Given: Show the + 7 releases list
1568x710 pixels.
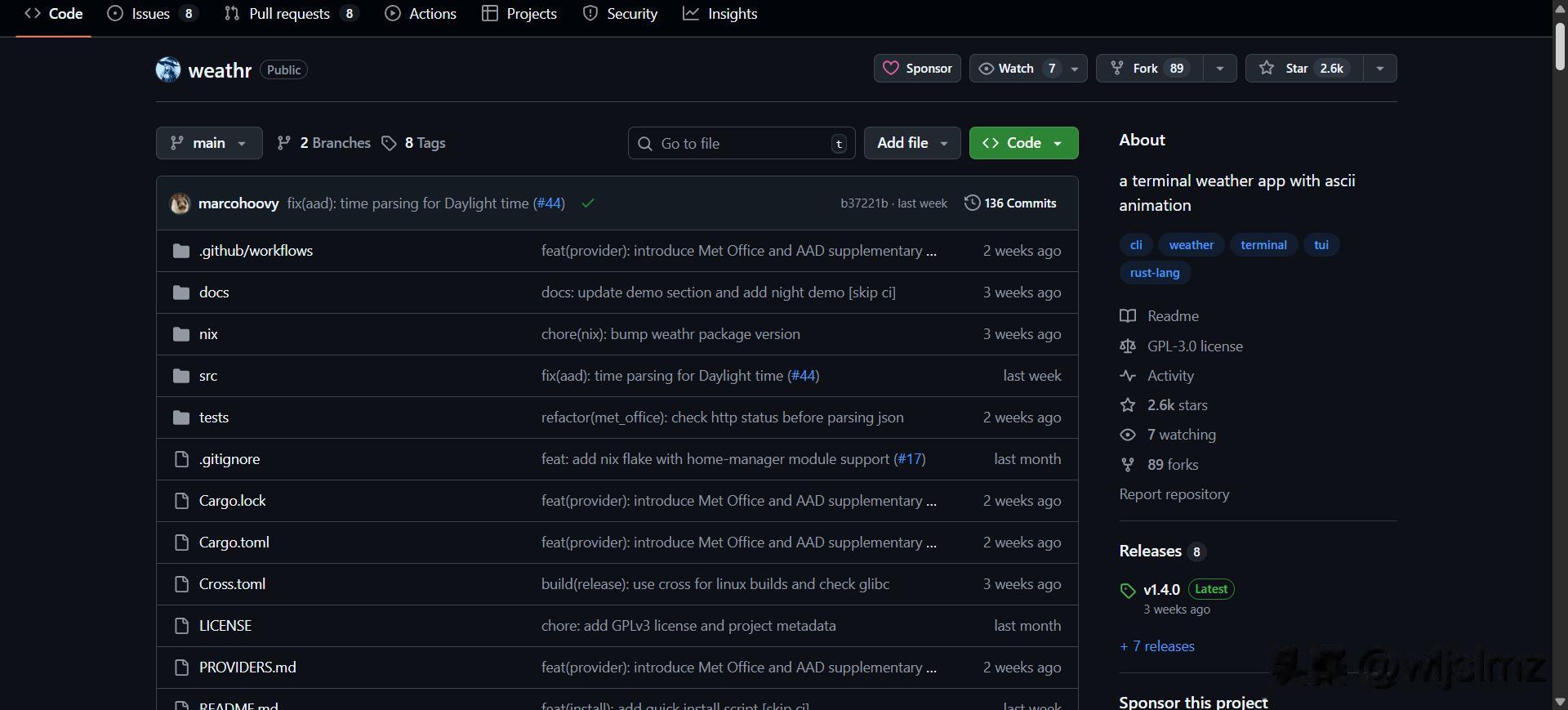Looking at the screenshot, I should tap(1157, 646).
